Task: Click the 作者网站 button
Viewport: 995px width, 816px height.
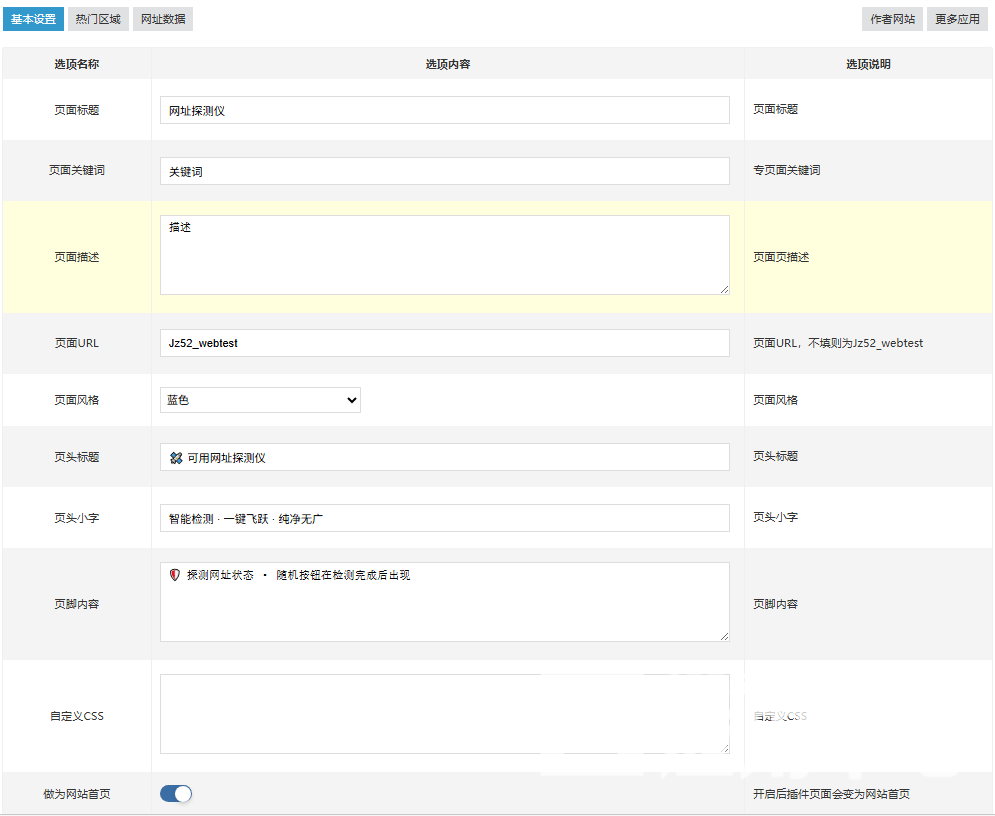Action: click(891, 18)
